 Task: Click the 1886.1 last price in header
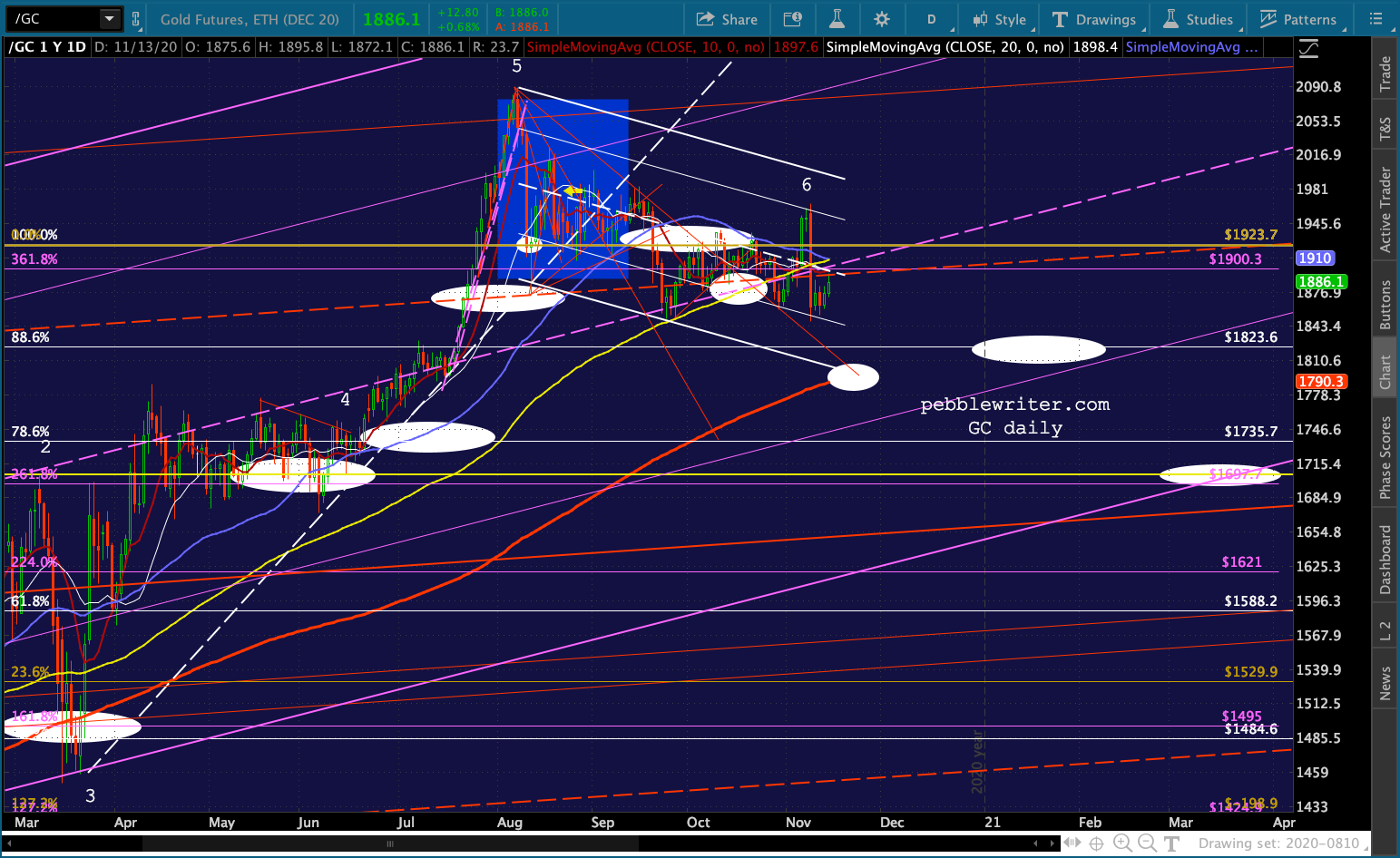point(392,19)
